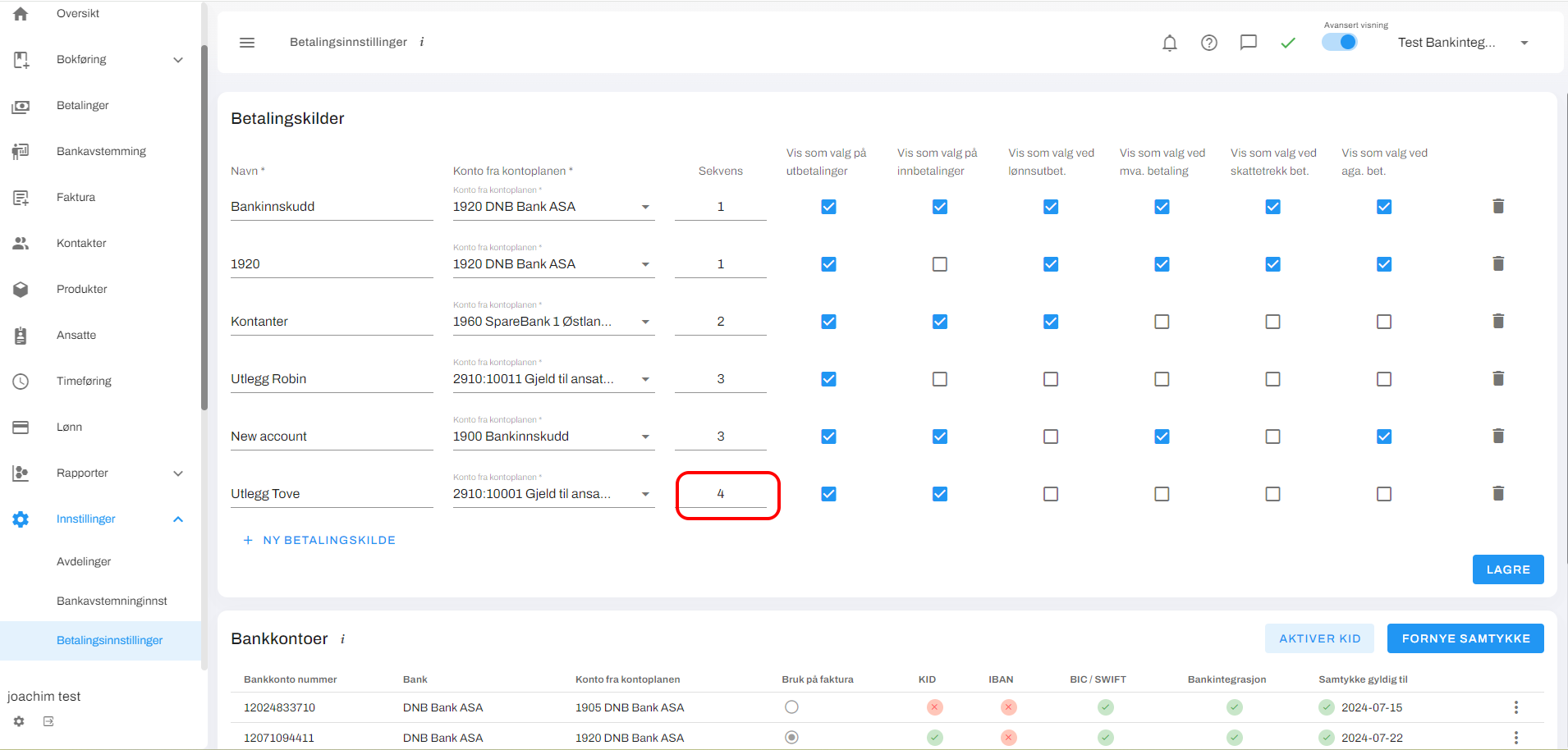Delete the Utlegg Tove payment source
This screenshot has height=750, width=1568.
(1498, 493)
